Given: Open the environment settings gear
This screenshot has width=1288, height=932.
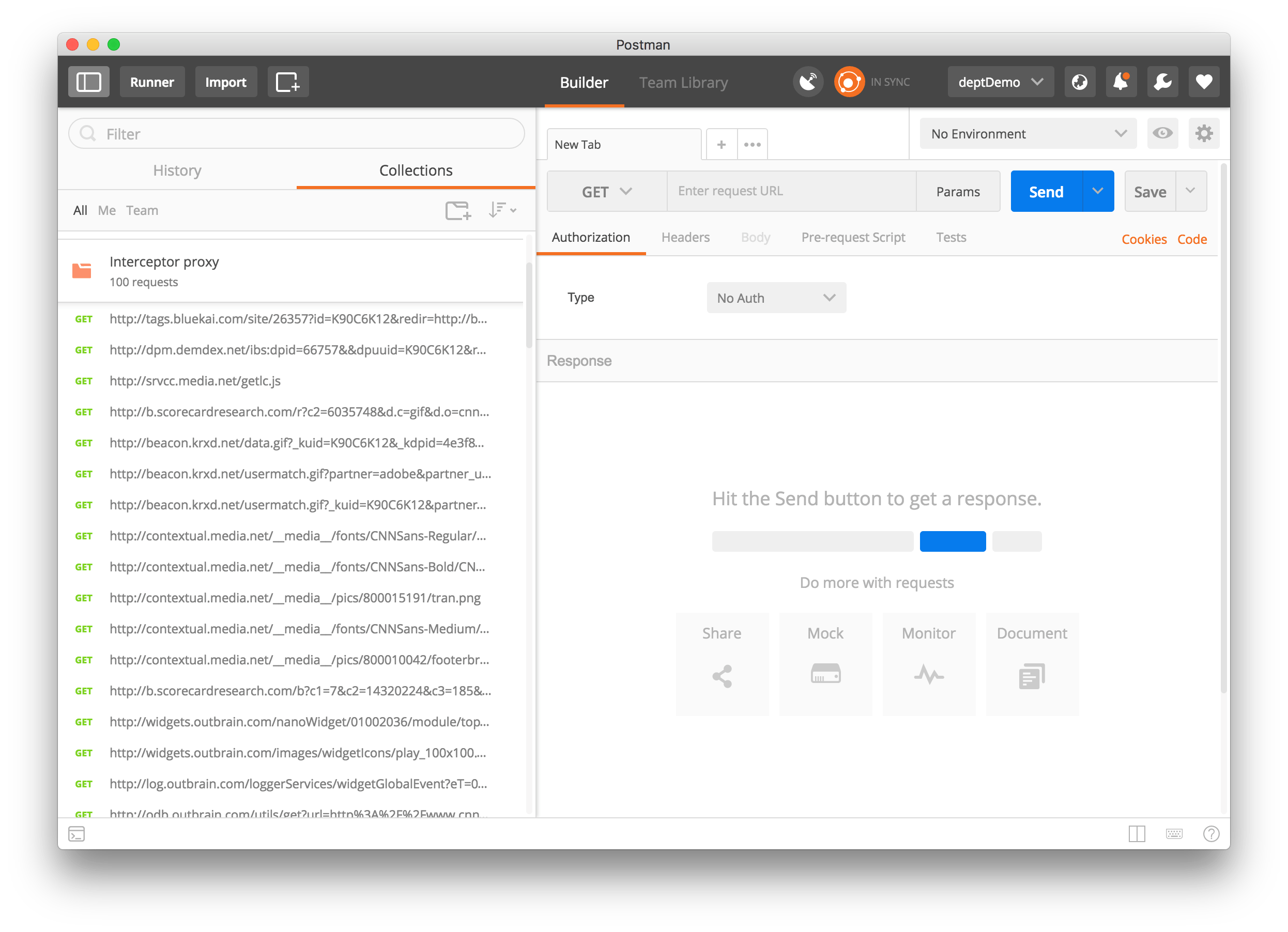Looking at the screenshot, I should coord(1204,133).
